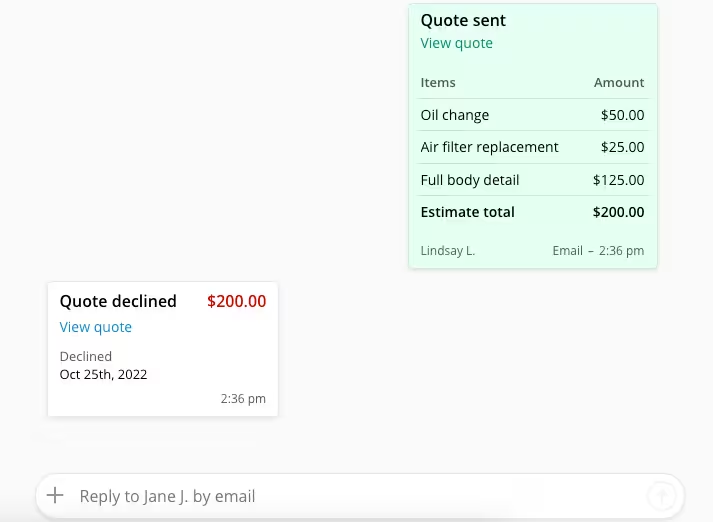Open View quote in Quote declined card
713x522 pixels.
pyautogui.click(x=95, y=327)
